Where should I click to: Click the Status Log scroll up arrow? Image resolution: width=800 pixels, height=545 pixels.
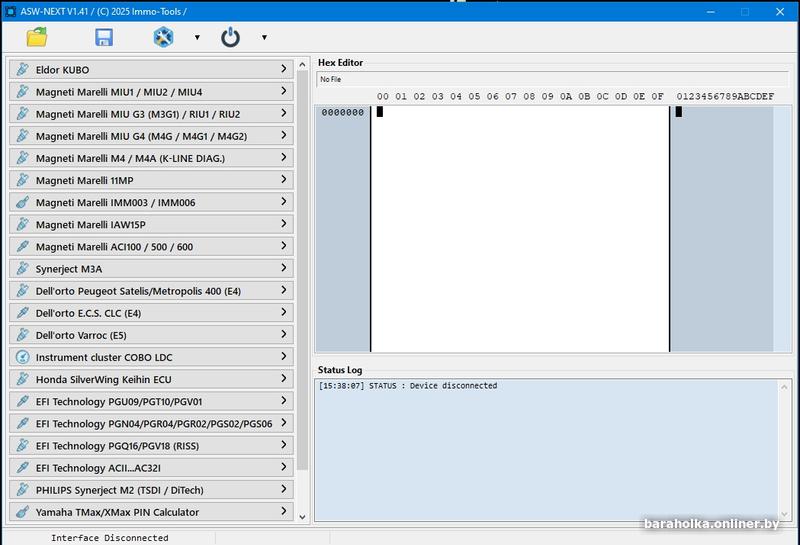785,387
